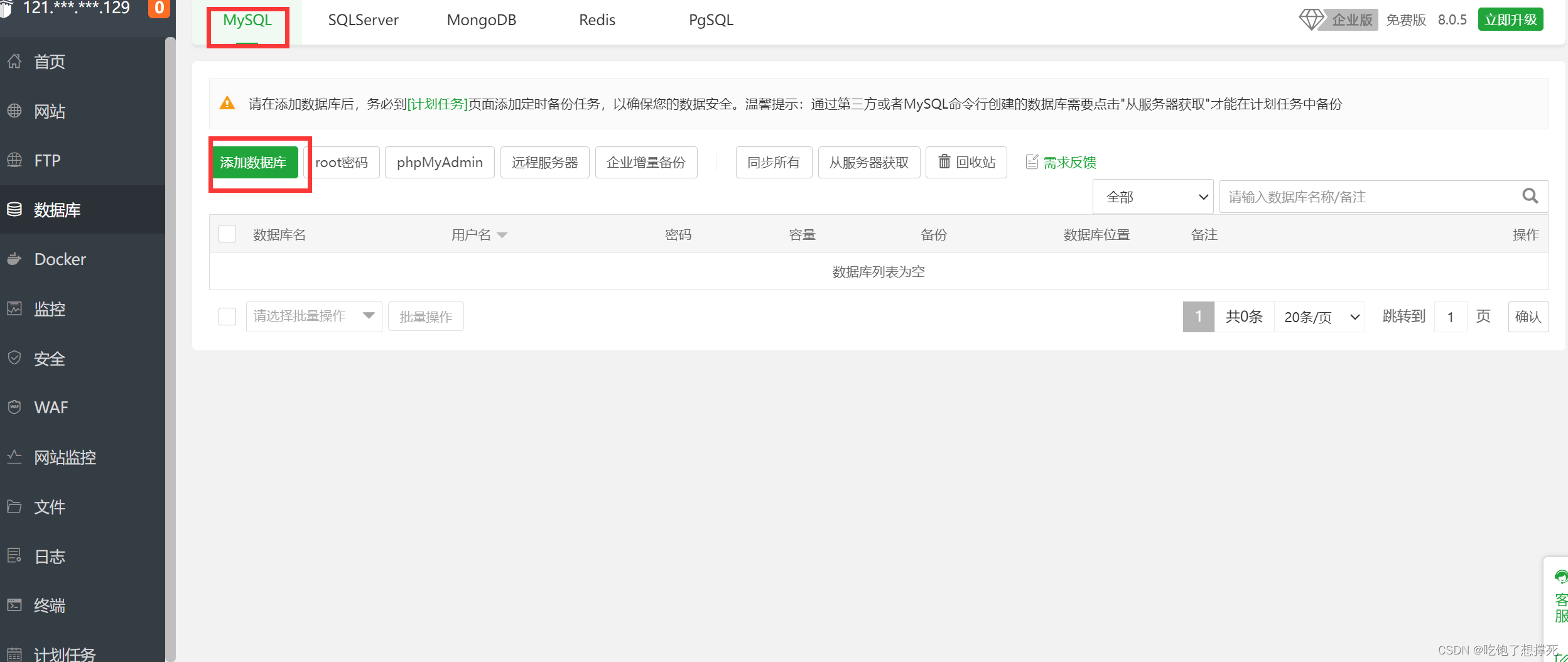Click the 计划任务 calendar icon in sidebar
This screenshot has width=1568, height=662.
click(x=14, y=654)
